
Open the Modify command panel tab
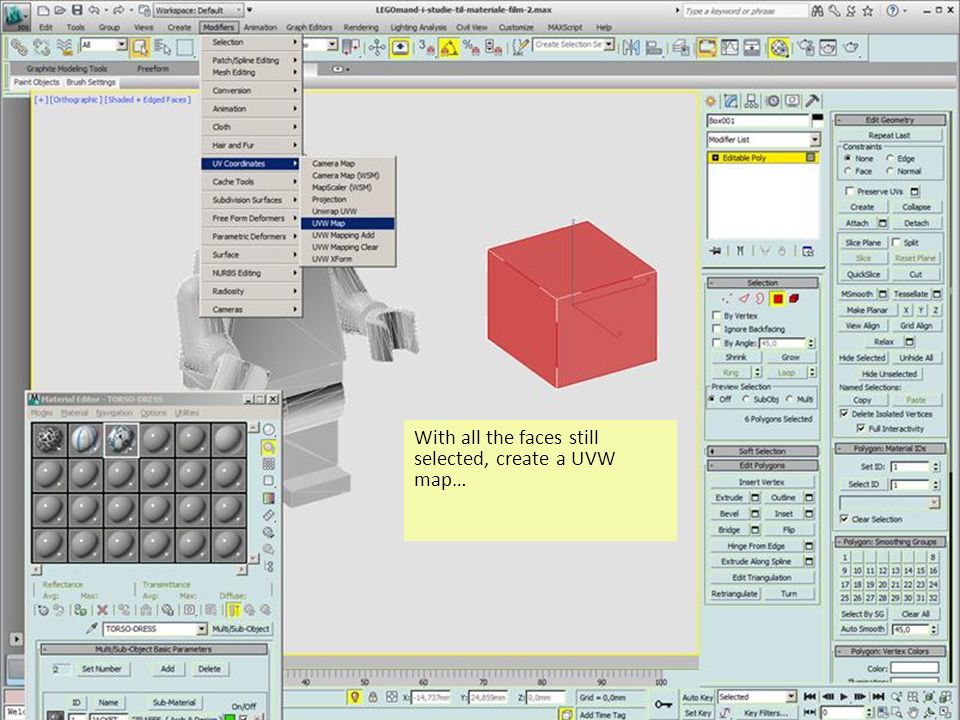[x=731, y=101]
